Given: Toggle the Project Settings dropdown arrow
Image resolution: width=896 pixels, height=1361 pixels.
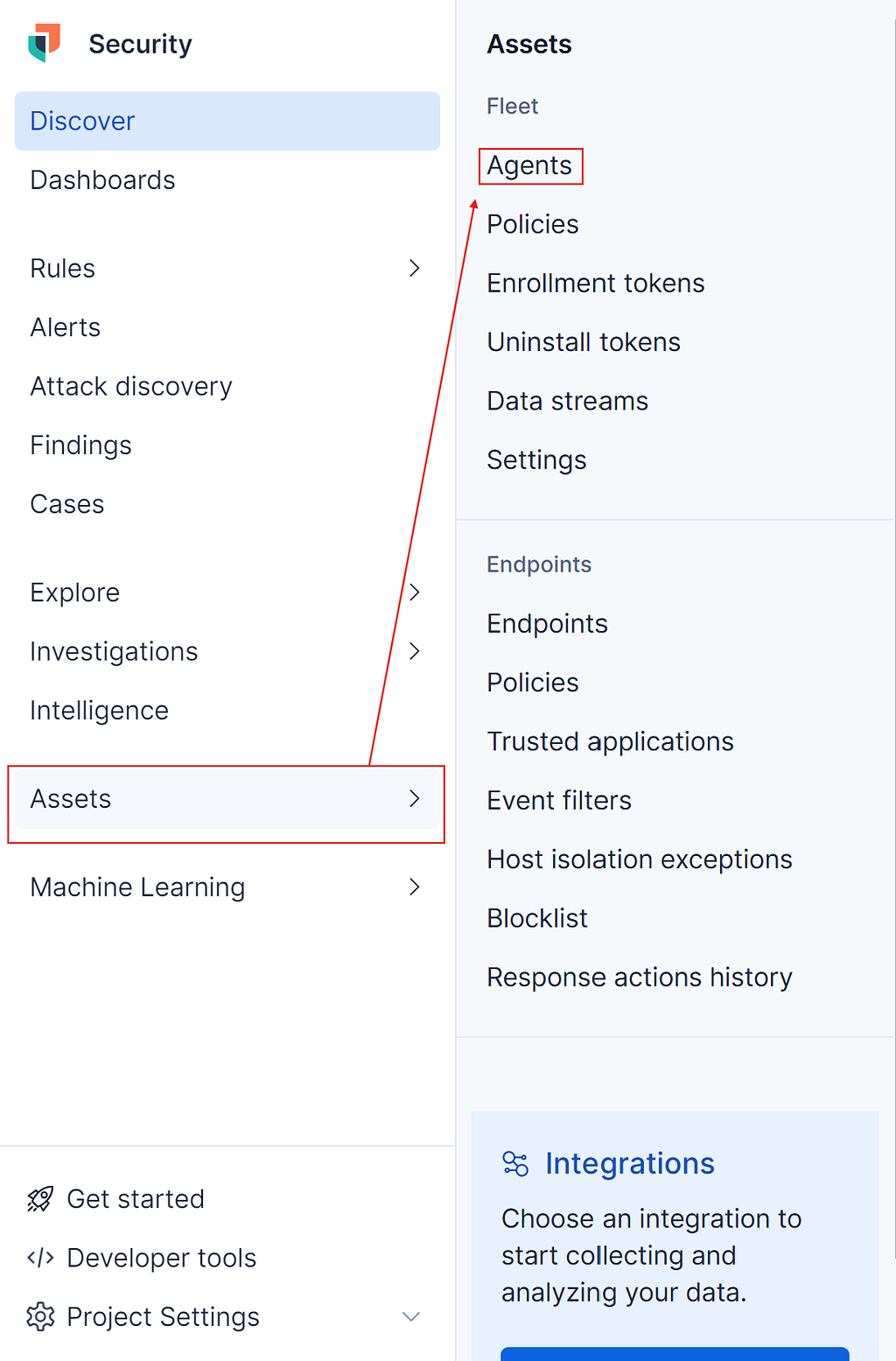Looking at the screenshot, I should 411,1316.
